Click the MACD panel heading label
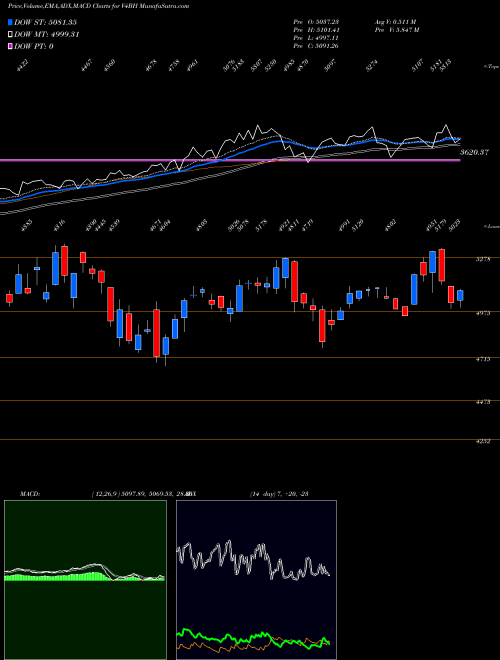 [30, 494]
